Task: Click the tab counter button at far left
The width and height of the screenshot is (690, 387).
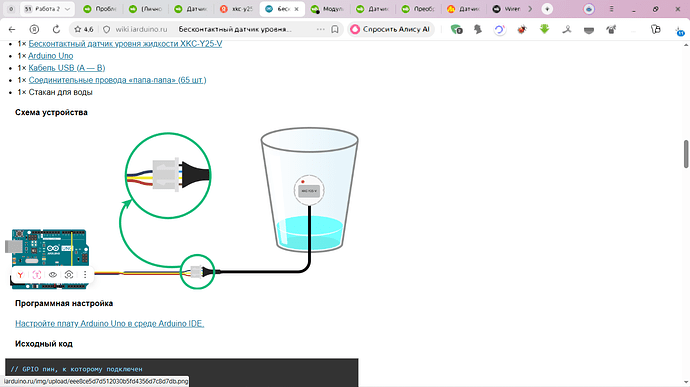Action: pos(11,9)
